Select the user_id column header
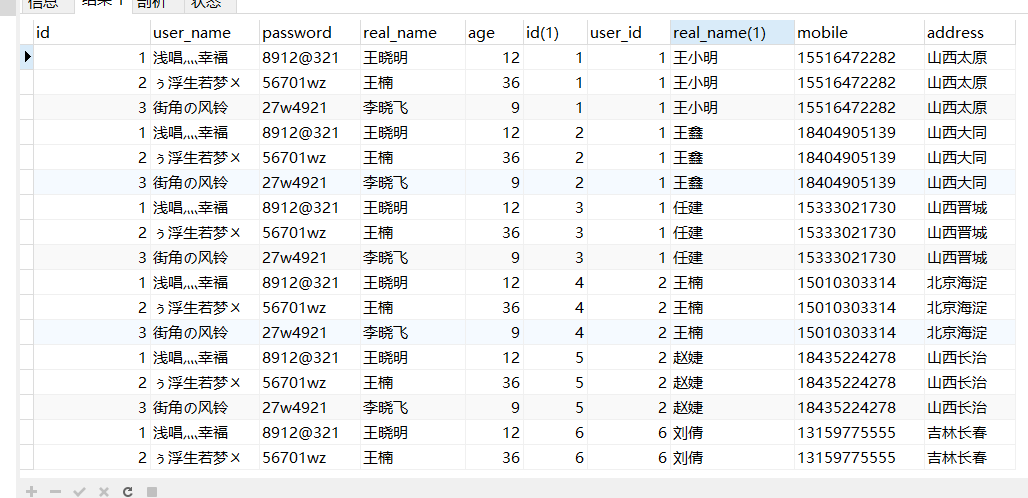1028x498 pixels. pyautogui.click(x=629, y=33)
